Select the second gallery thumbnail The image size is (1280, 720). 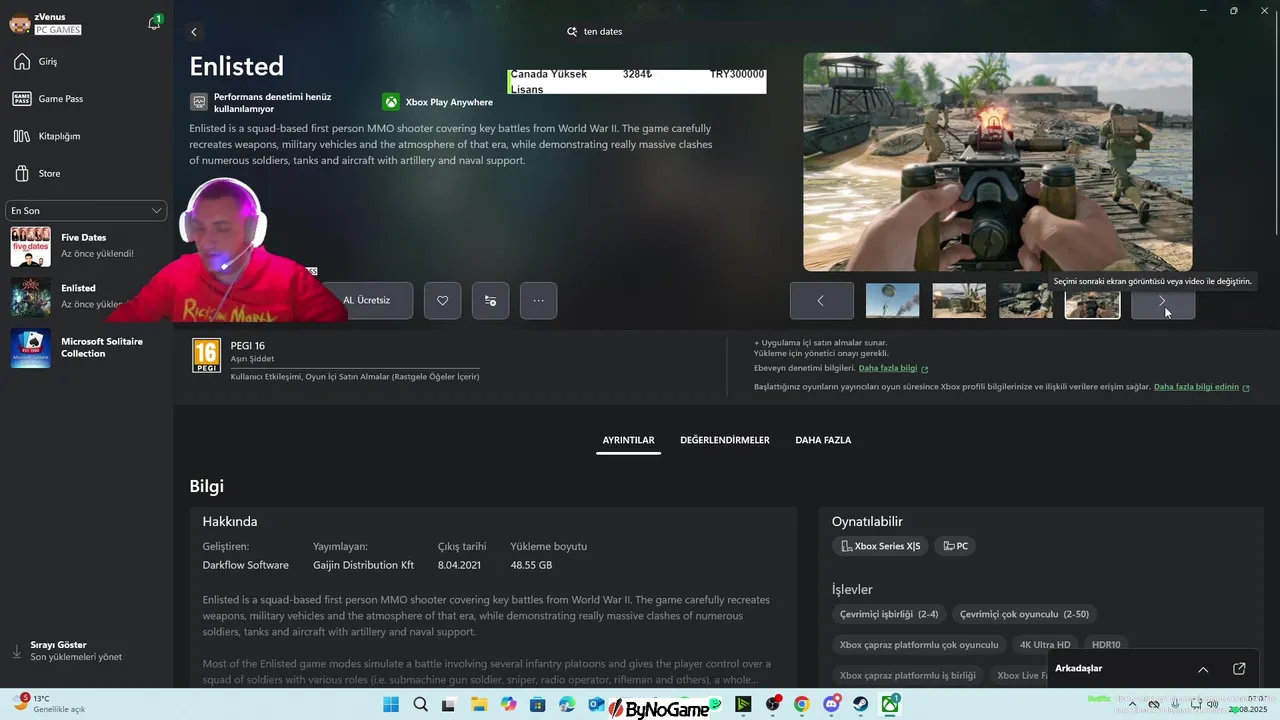[959, 300]
